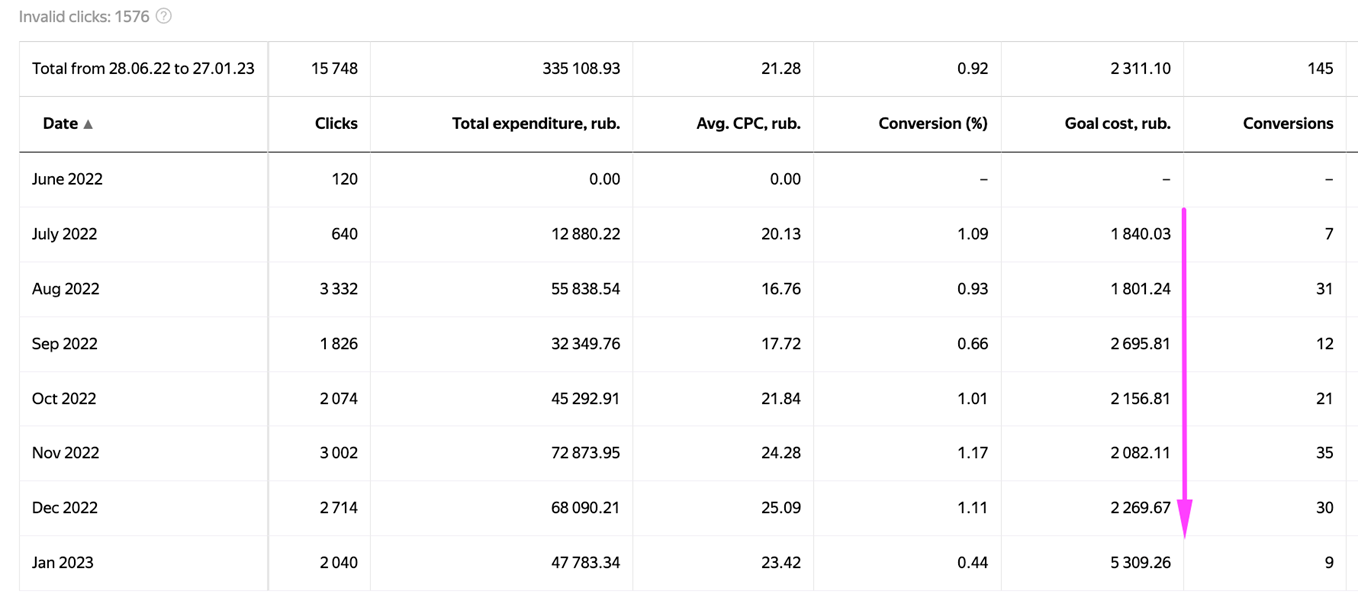Sort by Goal cost, rub. header
1358x607 pixels.
1117,124
